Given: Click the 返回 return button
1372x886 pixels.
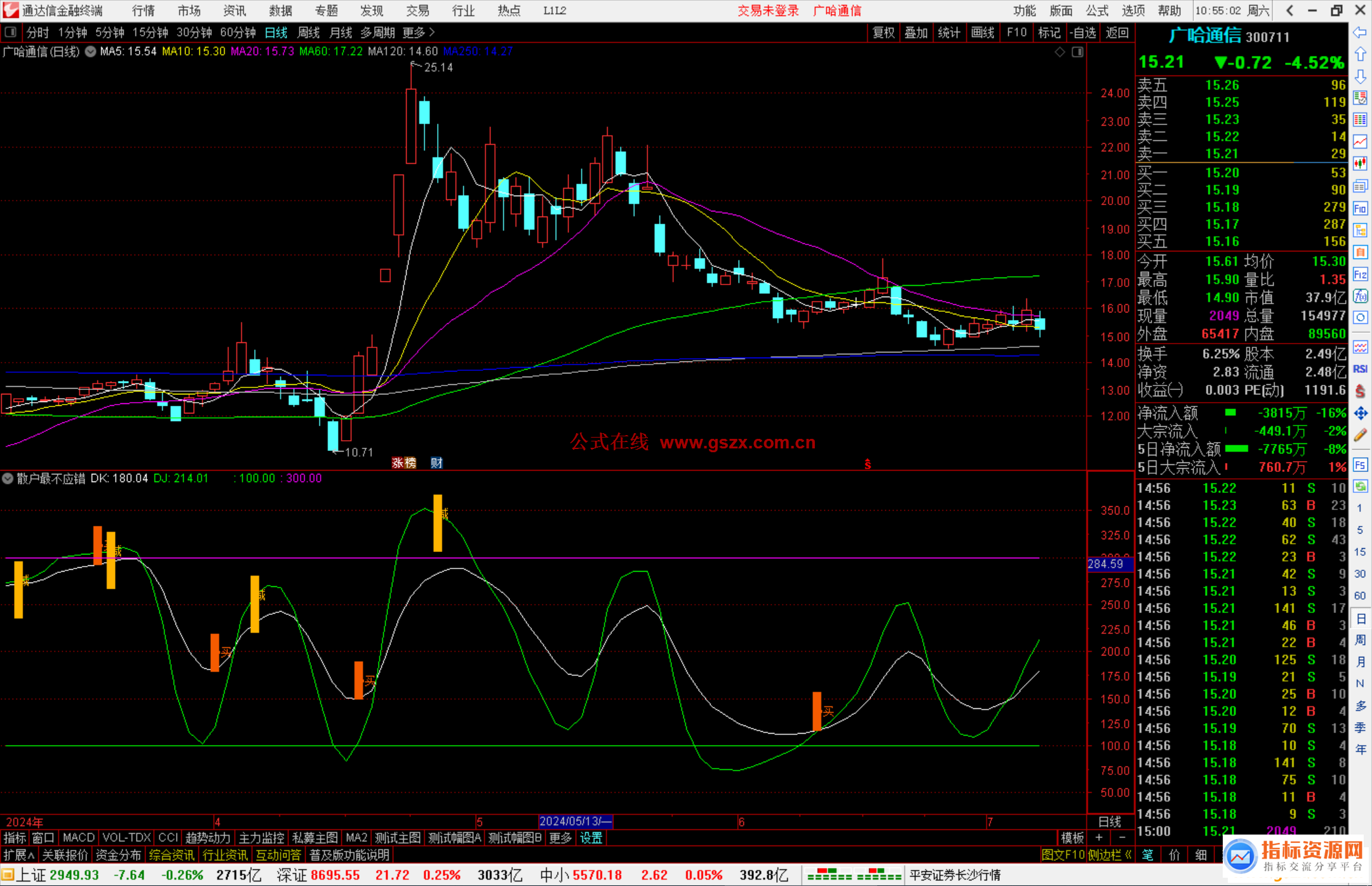Looking at the screenshot, I should 1117,32.
